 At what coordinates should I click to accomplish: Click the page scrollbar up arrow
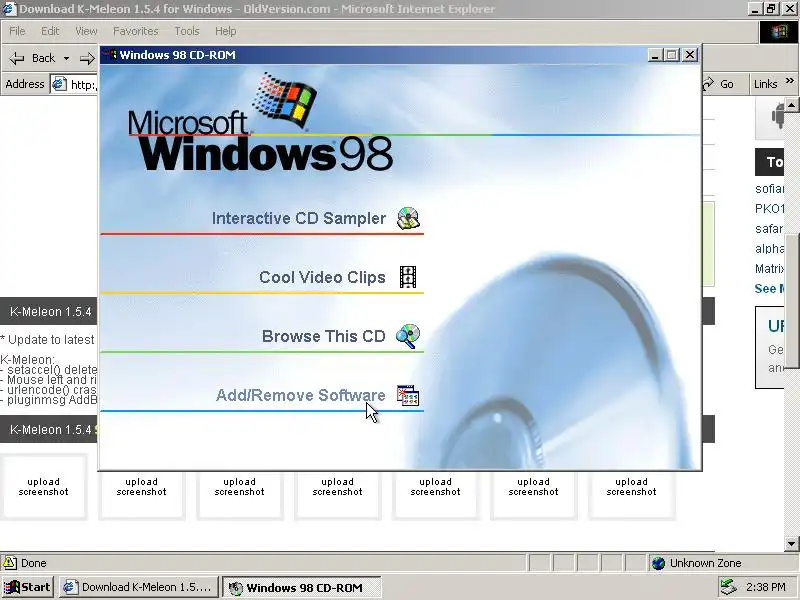point(791,105)
